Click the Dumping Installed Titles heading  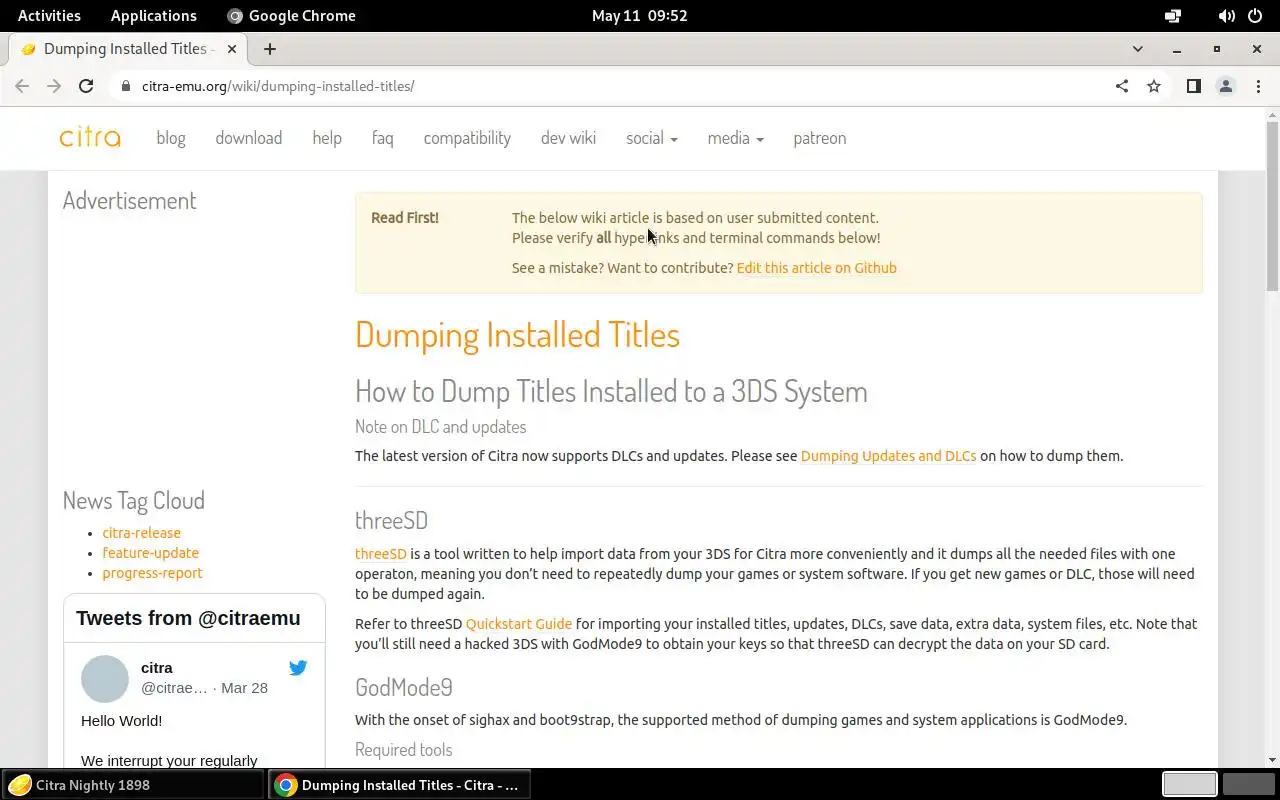click(517, 334)
